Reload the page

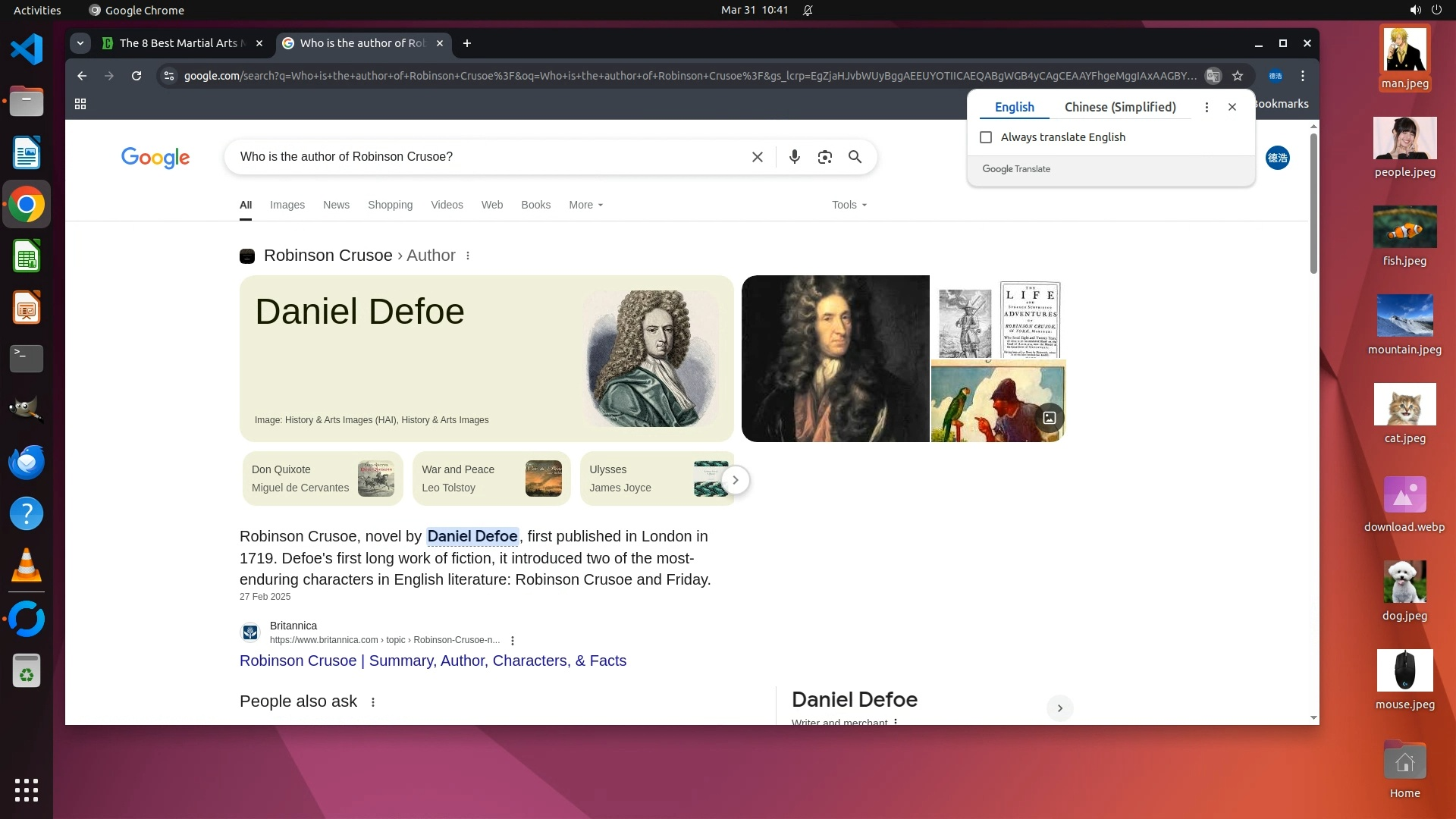click(x=136, y=76)
